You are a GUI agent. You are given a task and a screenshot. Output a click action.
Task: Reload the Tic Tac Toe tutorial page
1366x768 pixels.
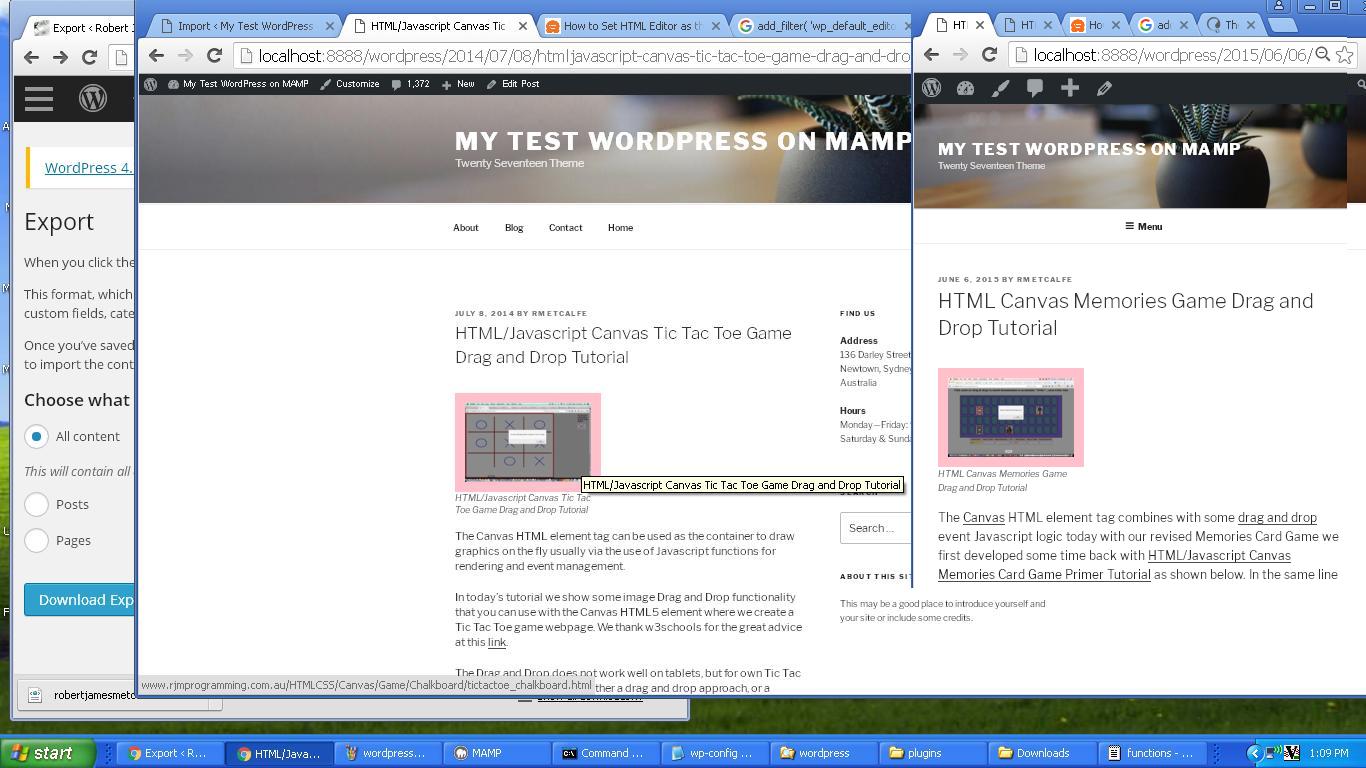click(214, 56)
